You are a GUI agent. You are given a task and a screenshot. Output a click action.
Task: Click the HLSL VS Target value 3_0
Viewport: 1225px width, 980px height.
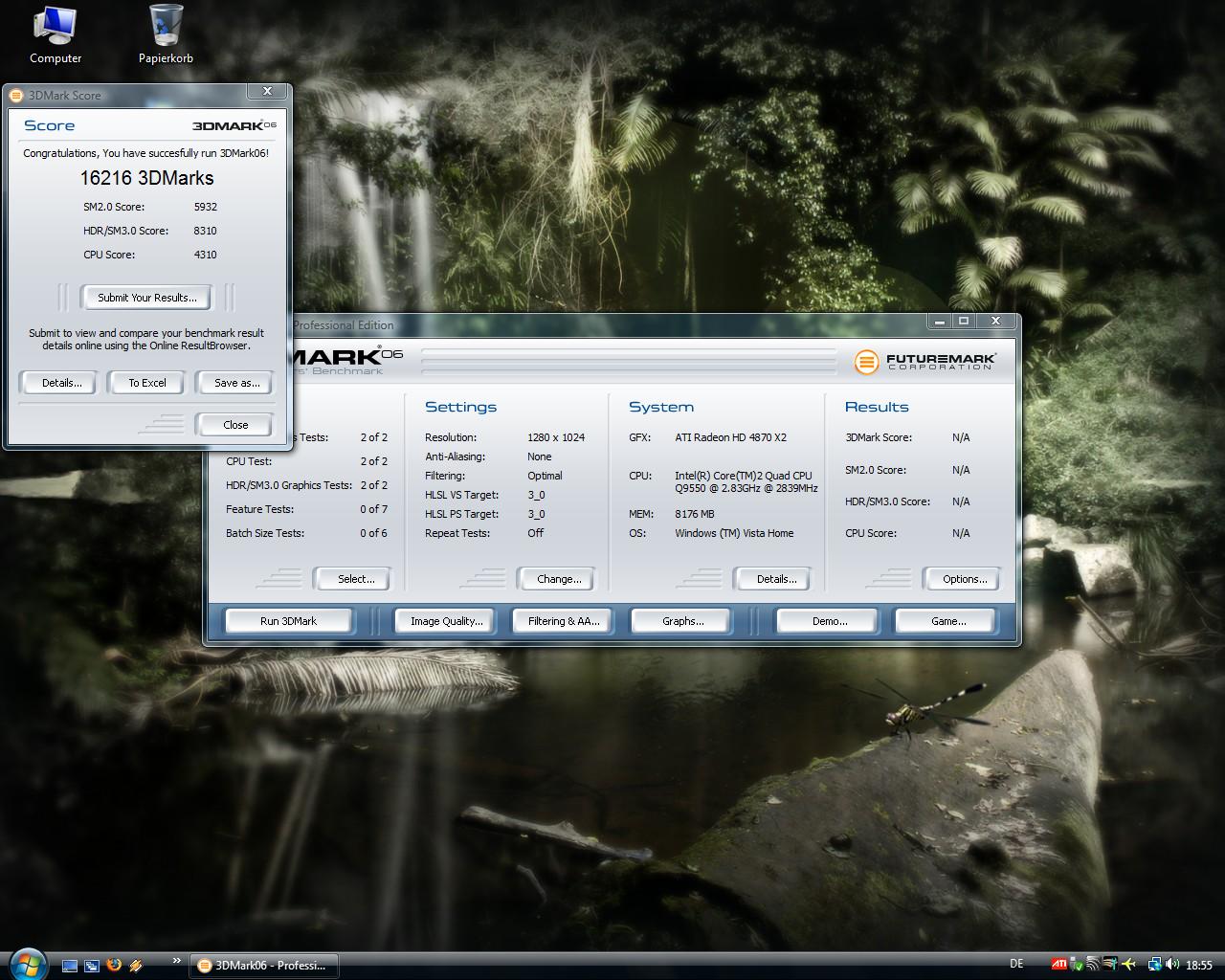(536, 495)
